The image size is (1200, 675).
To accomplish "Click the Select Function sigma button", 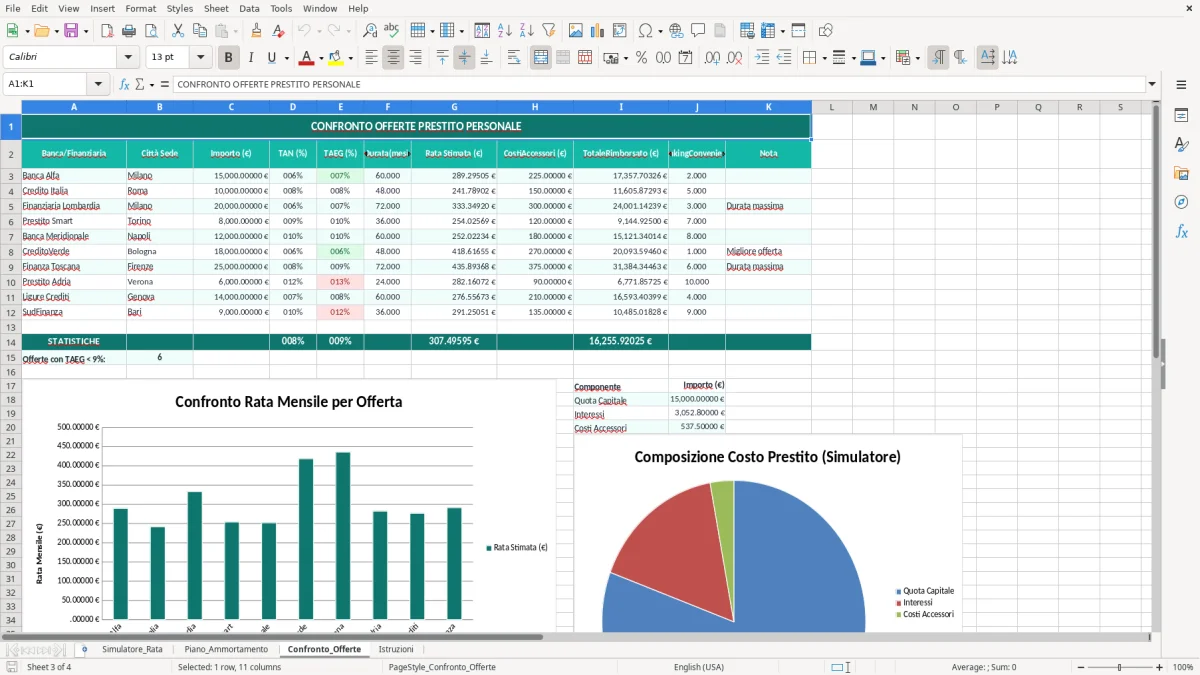I will click(139, 84).
